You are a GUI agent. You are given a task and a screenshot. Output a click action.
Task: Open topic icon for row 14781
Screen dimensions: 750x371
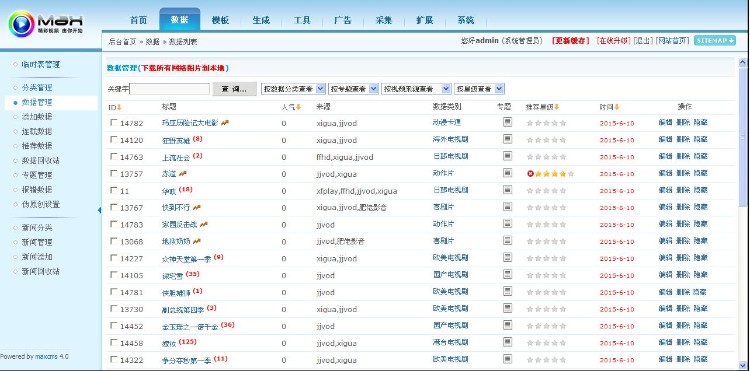pos(507,292)
